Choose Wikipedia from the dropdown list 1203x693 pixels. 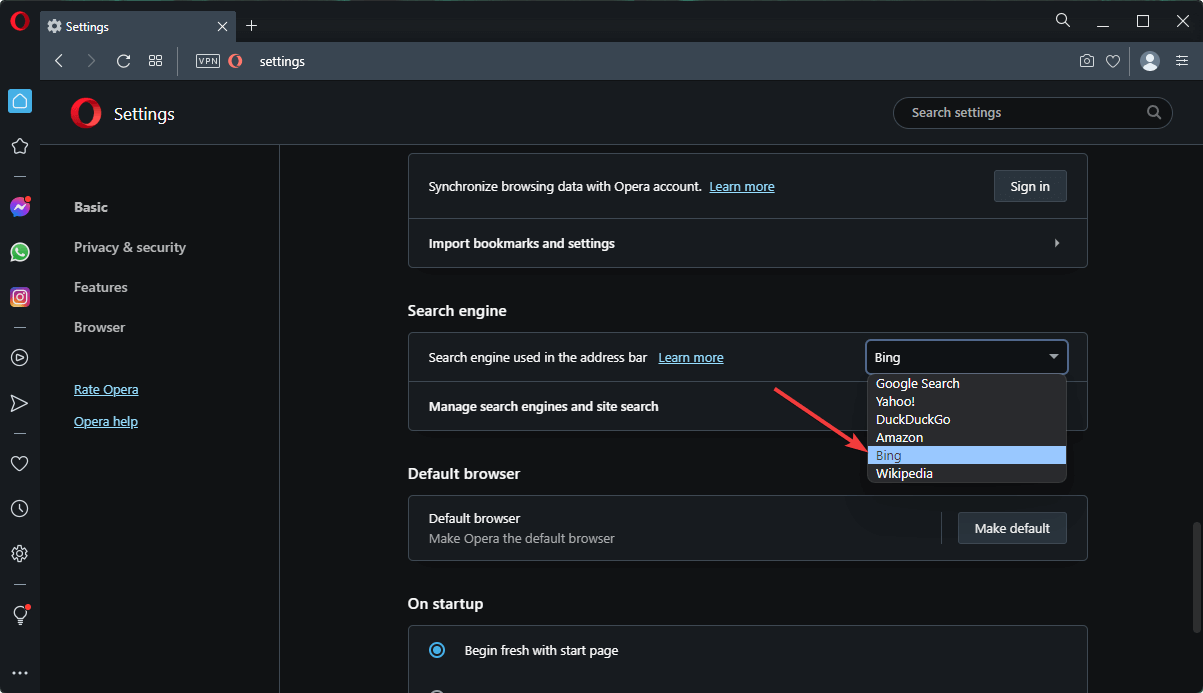(x=966, y=474)
